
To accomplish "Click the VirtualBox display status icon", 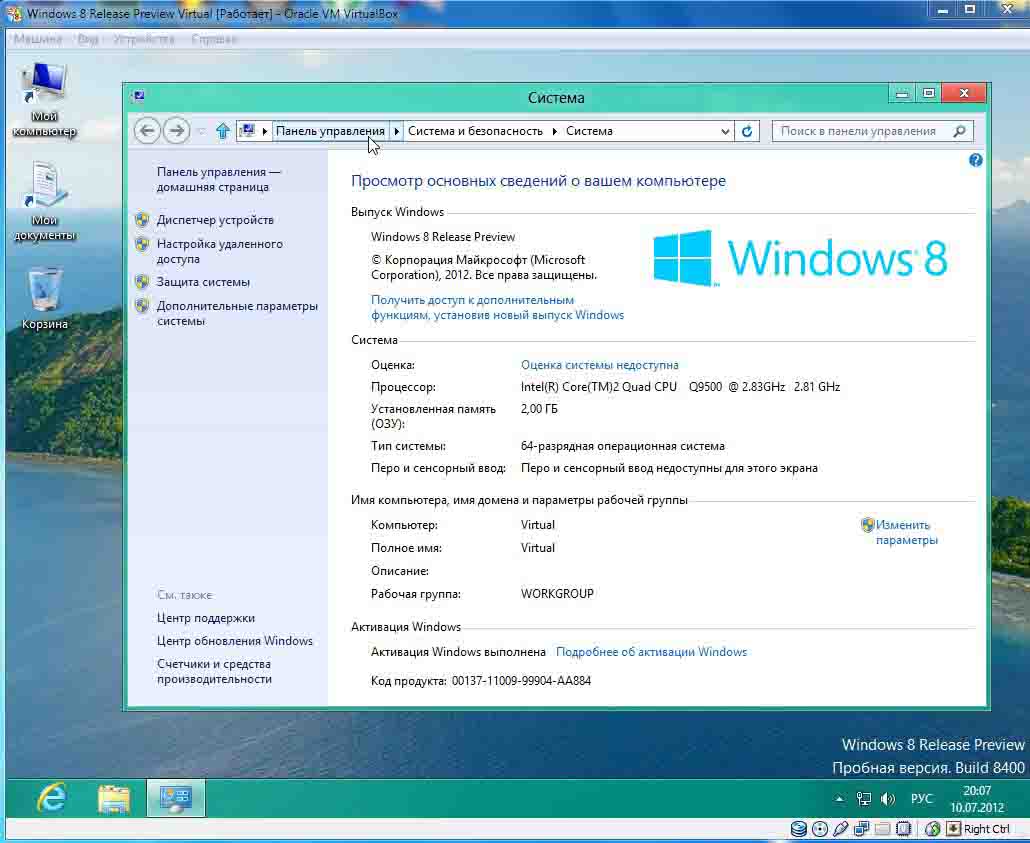I will pos(903,829).
